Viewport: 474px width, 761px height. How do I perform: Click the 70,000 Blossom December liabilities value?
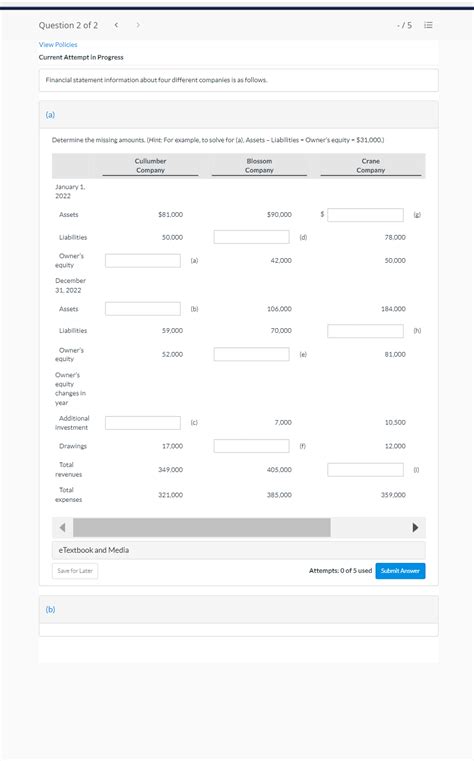tap(281, 331)
